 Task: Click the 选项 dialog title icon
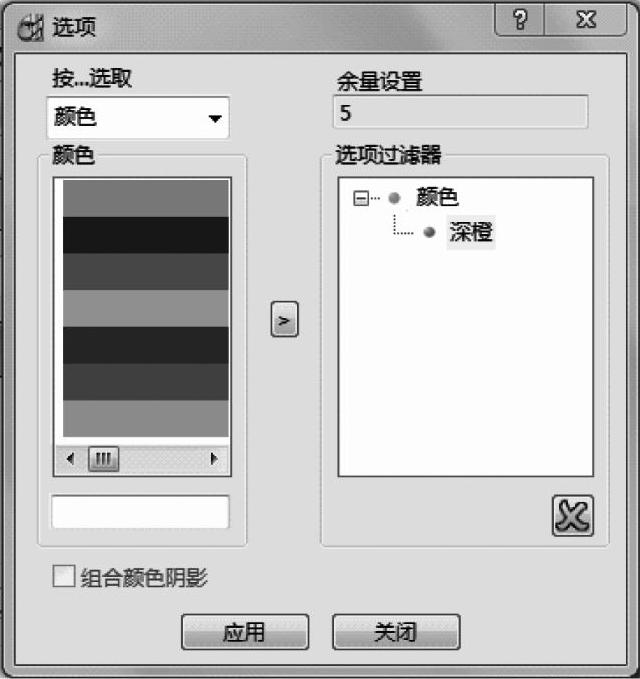point(31,27)
